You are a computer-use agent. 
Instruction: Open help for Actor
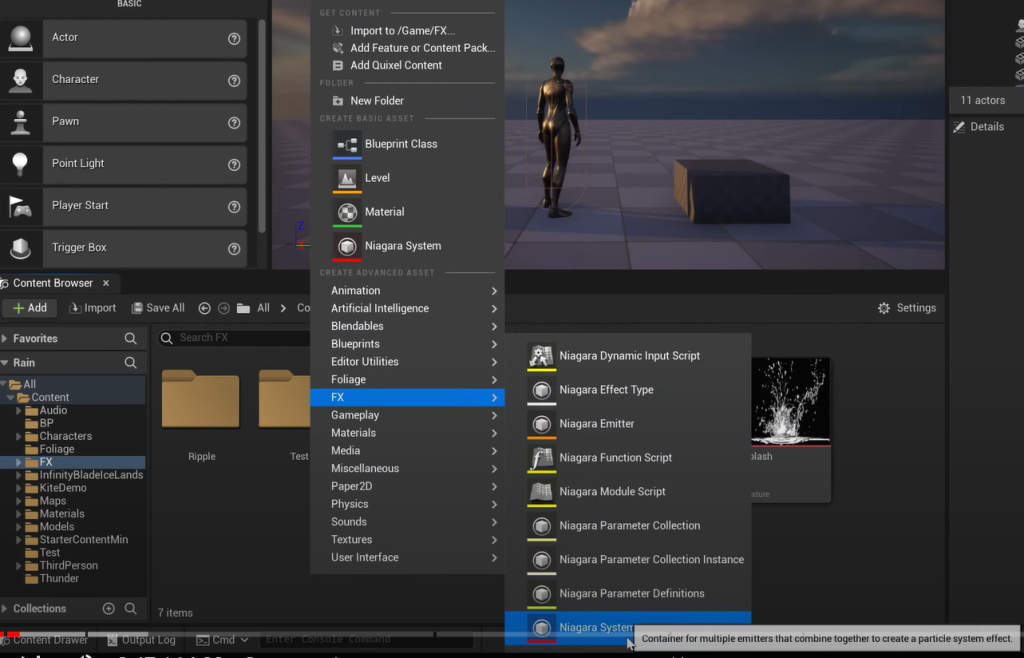(234, 39)
